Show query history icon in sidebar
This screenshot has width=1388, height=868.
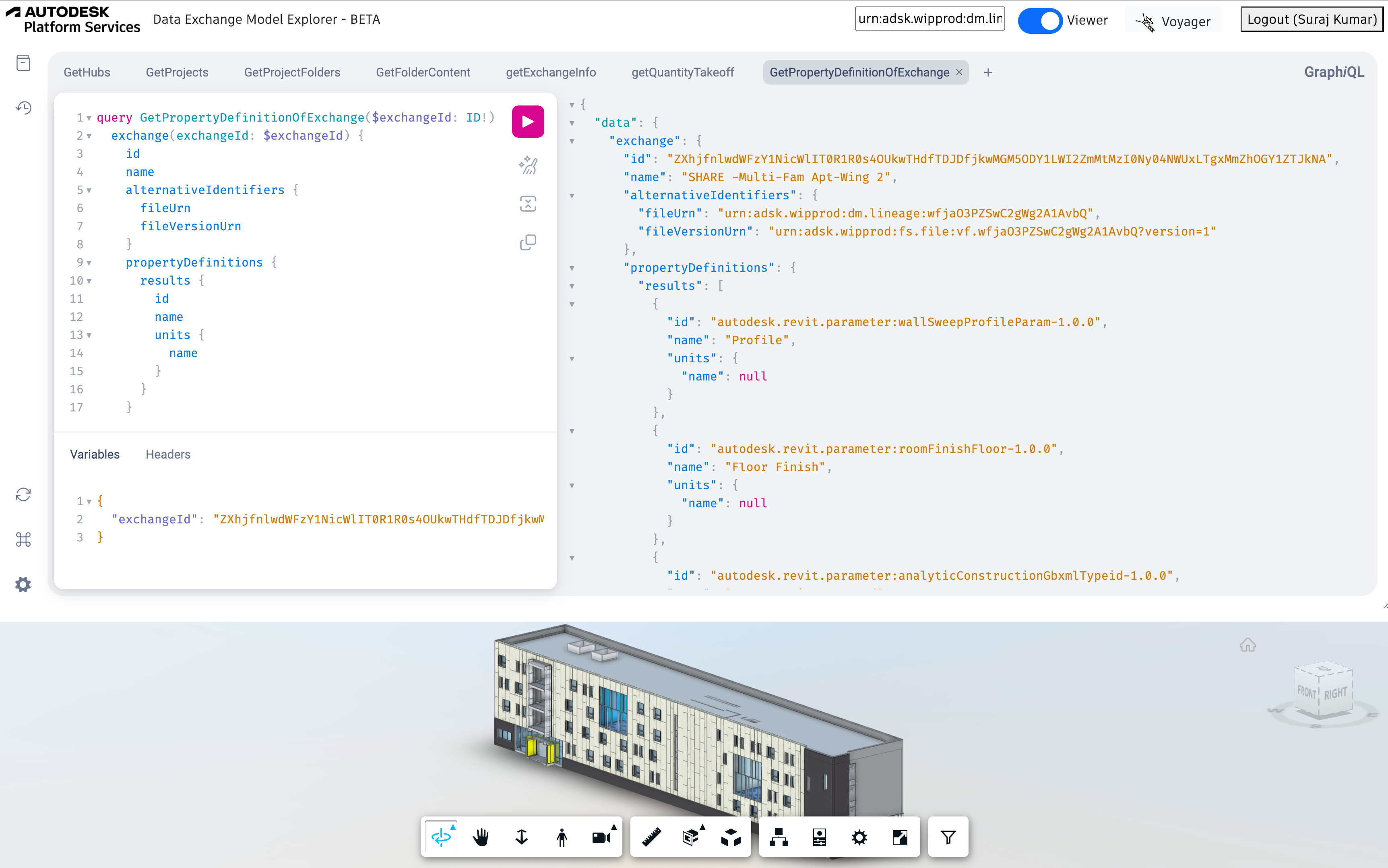[x=23, y=108]
